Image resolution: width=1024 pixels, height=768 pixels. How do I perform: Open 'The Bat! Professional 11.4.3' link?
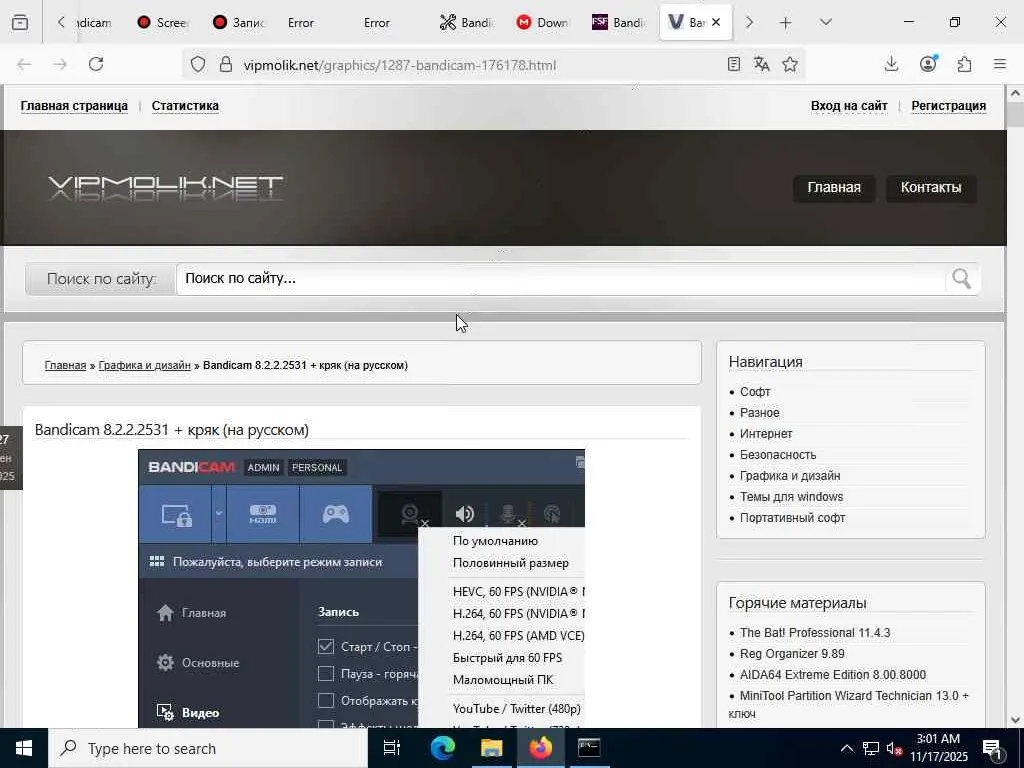(815, 633)
